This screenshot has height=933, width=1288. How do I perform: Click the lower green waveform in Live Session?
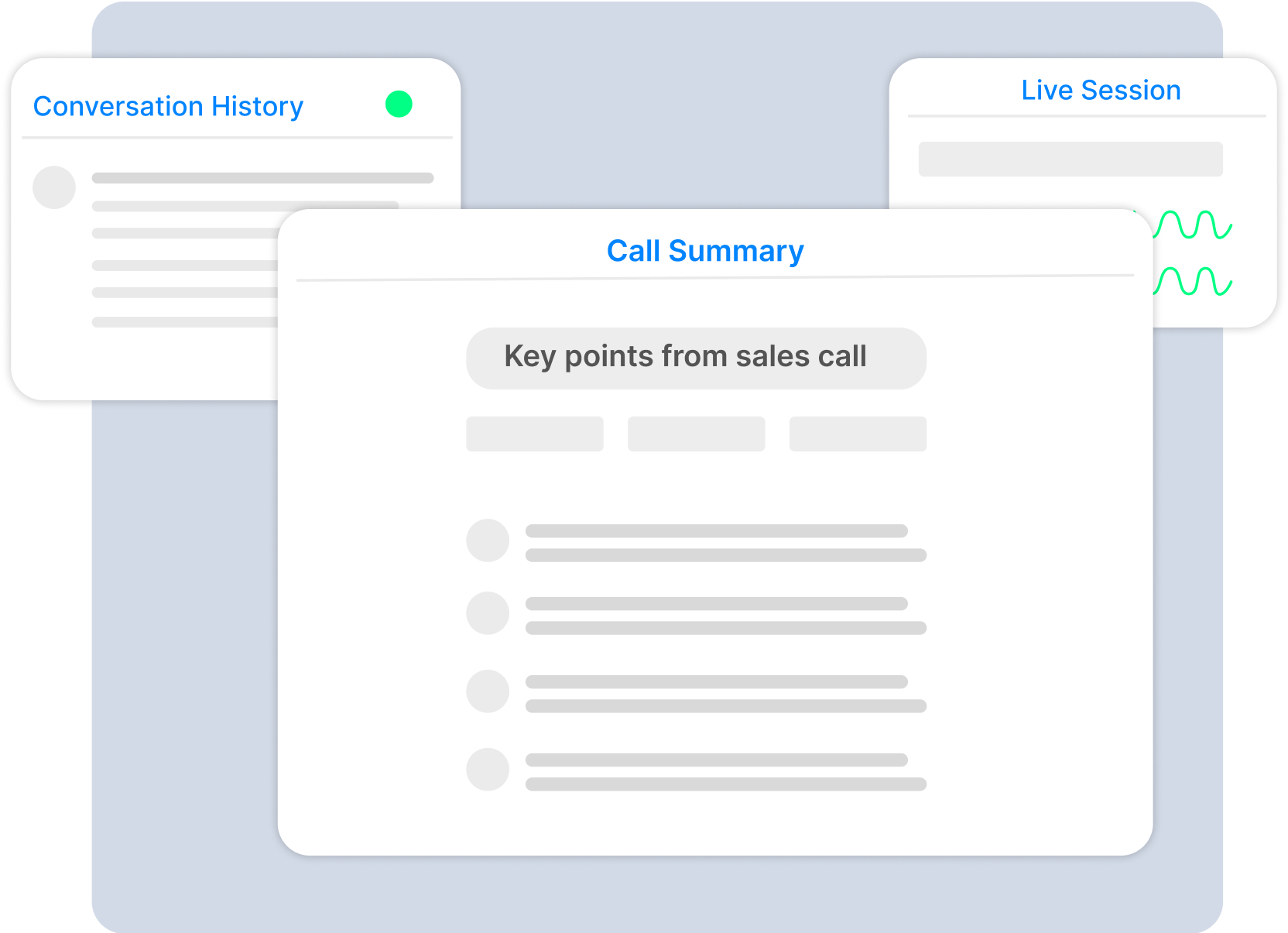(1193, 281)
